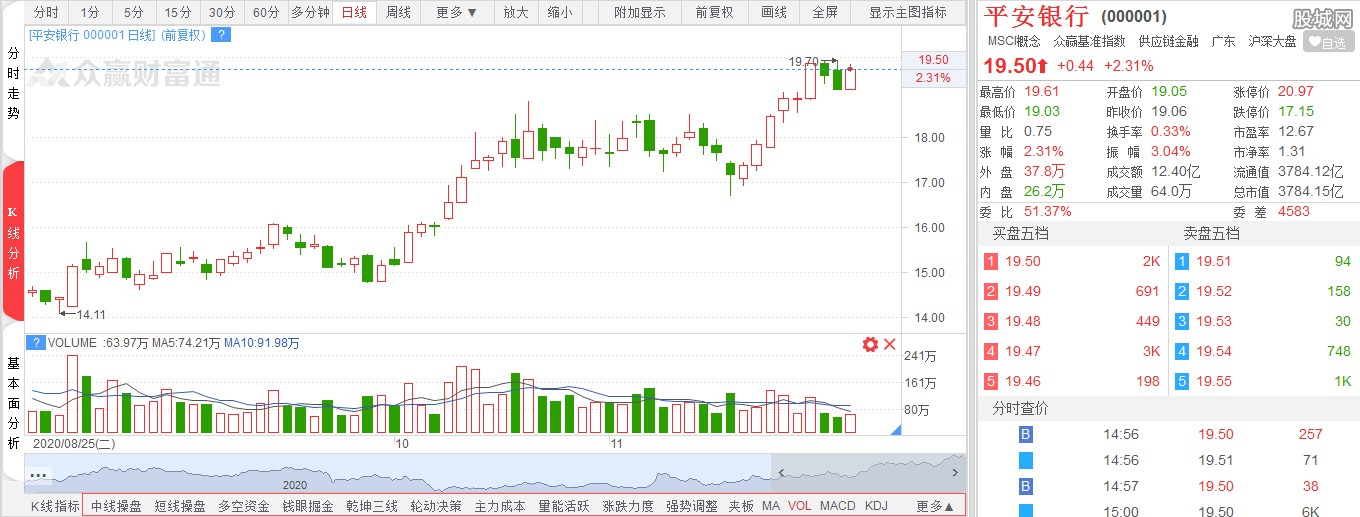This screenshot has height=517, width=1360.
Task: Click 显示主图指标 show main indicators
Action: pos(908,13)
